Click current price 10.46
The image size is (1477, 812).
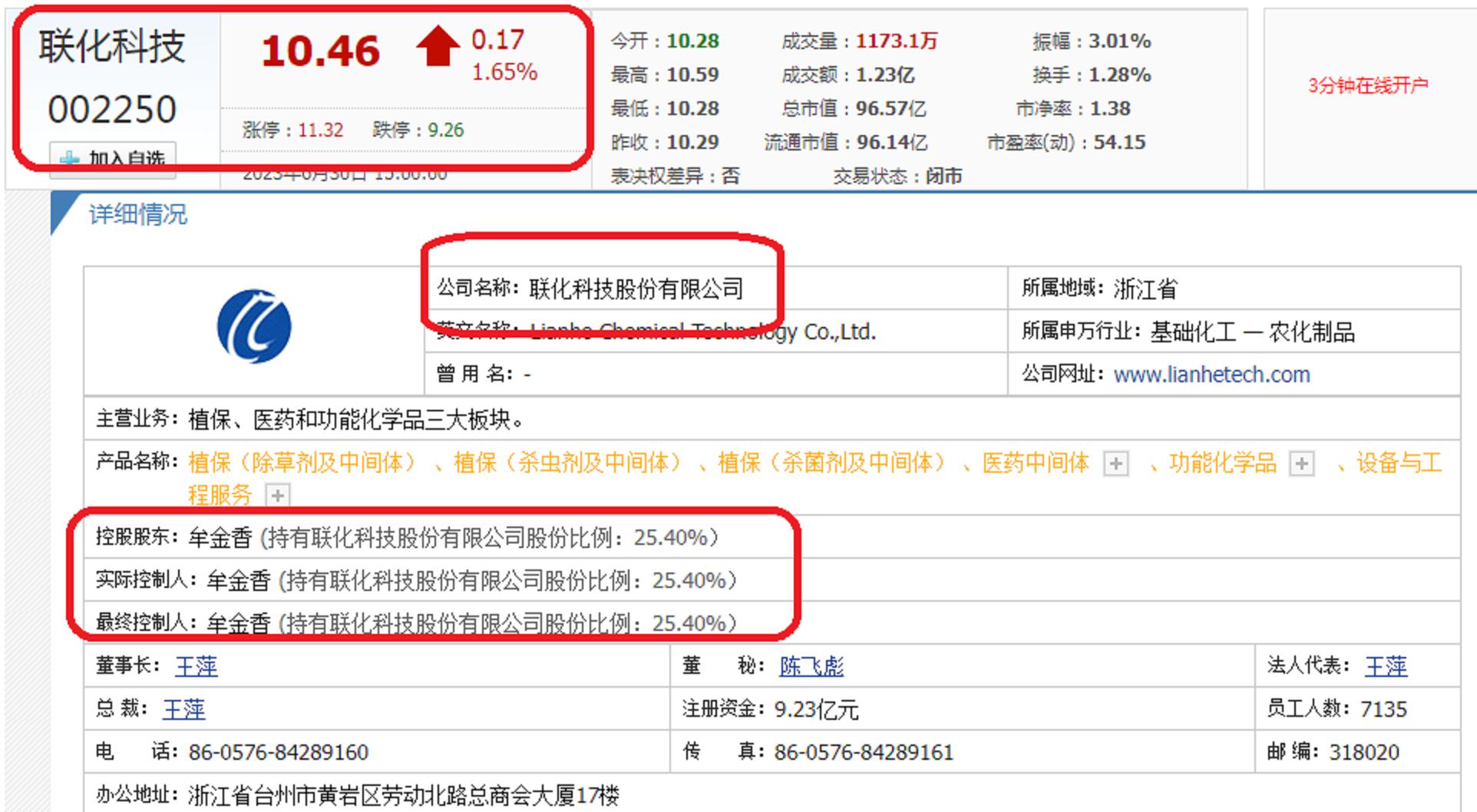pos(320,51)
